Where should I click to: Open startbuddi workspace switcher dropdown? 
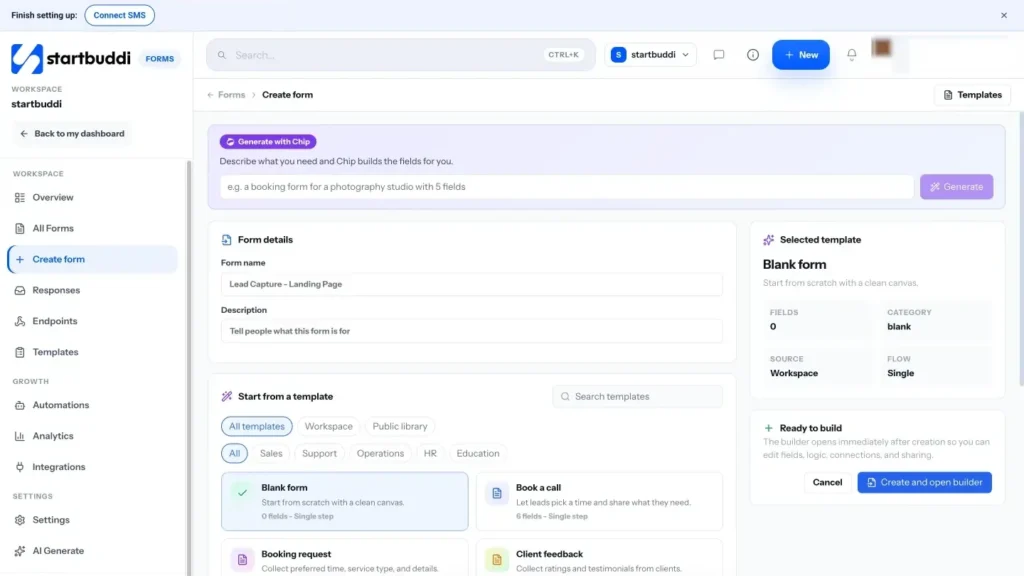(650, 55)
